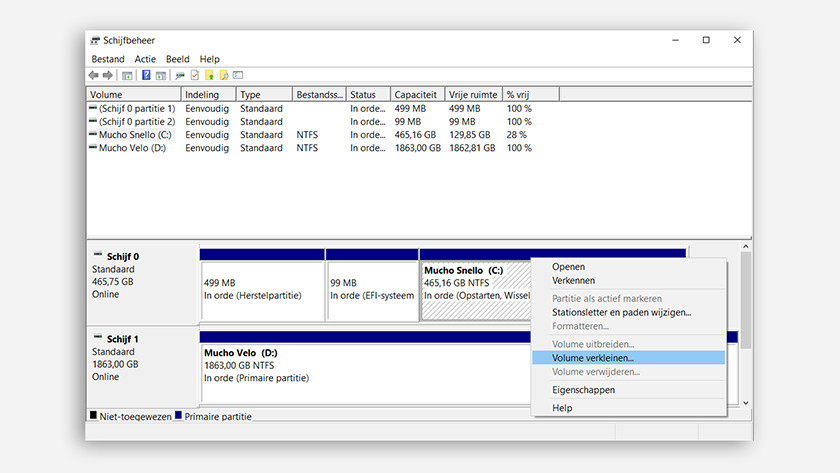
Task: Sort by the Bestandss... column header
Action: 319,94
